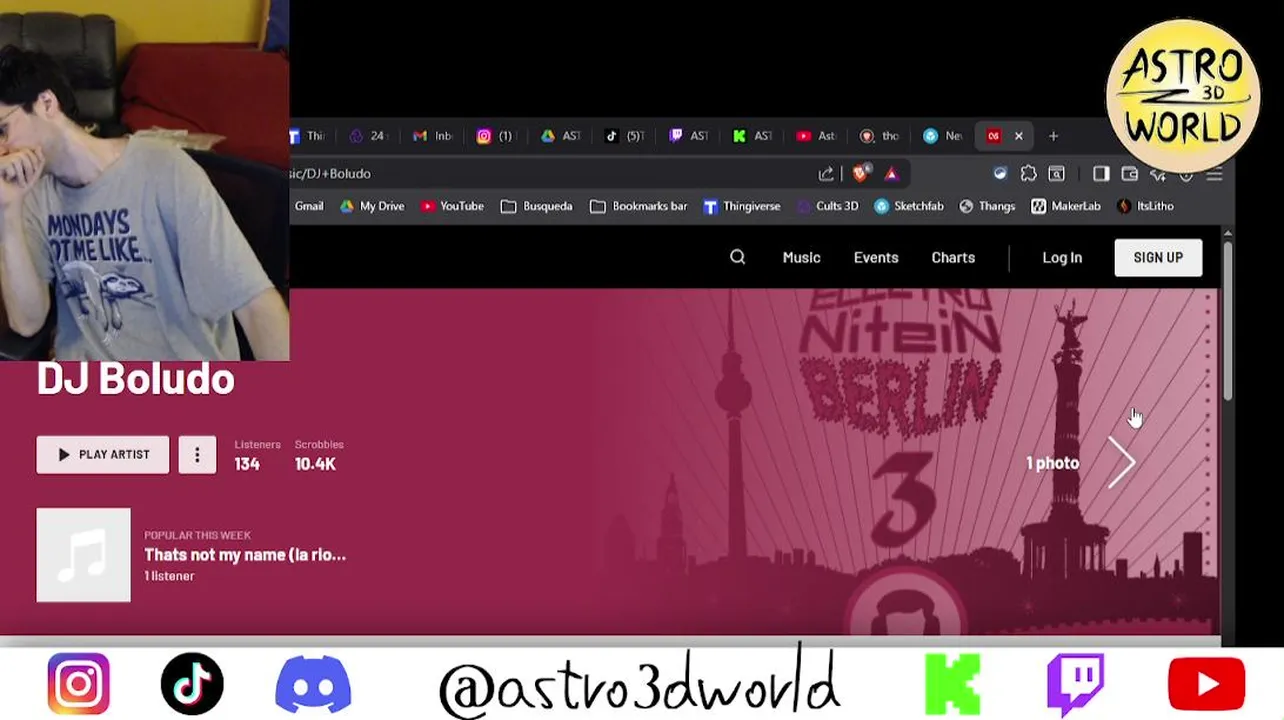Open the popular track music note thumbnail
Screen dimensions: 1284x720
pyautogui.click(x=83, y=555)
